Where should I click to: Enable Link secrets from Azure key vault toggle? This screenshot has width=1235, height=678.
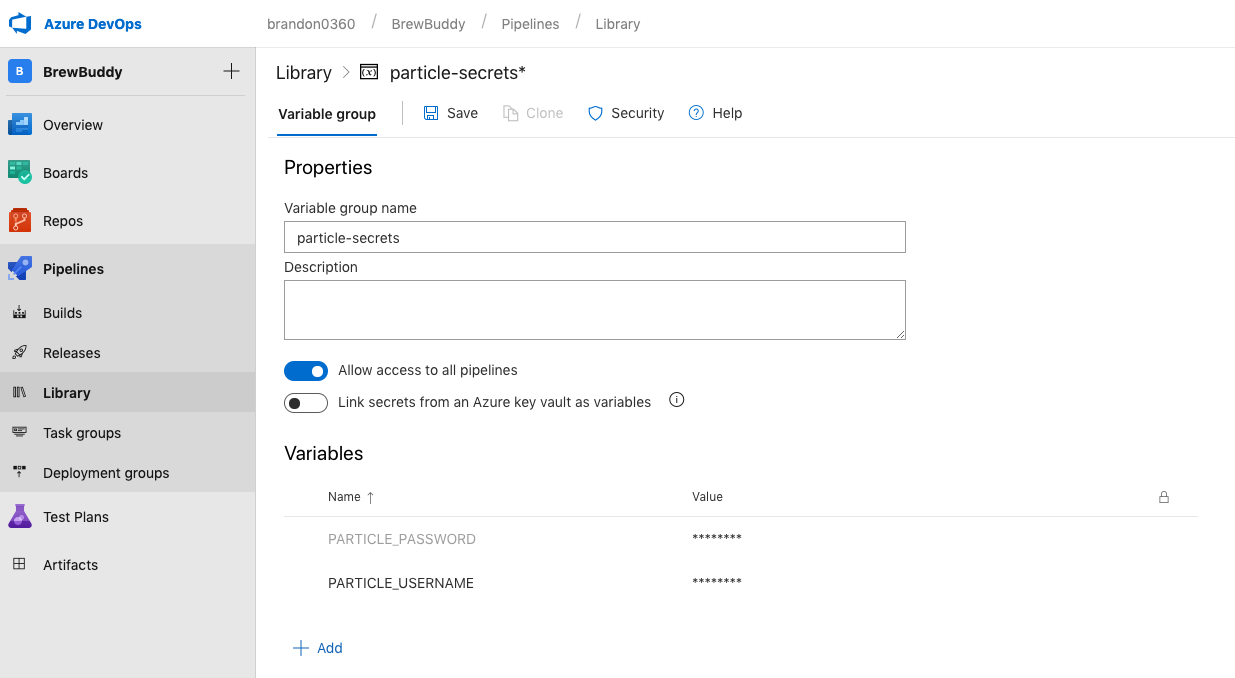(x=306, y=403)
